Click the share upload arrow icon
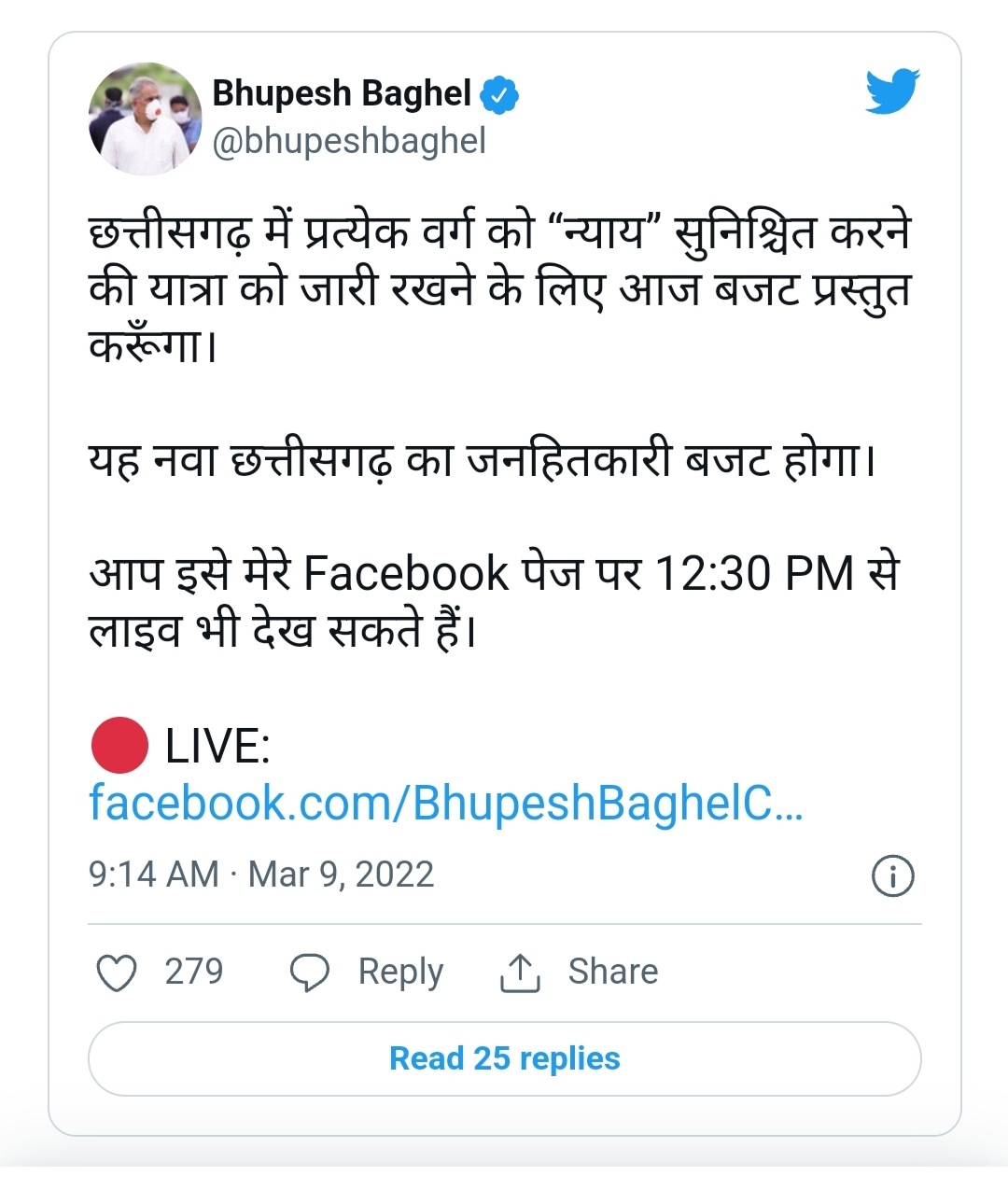 point(520,973)
